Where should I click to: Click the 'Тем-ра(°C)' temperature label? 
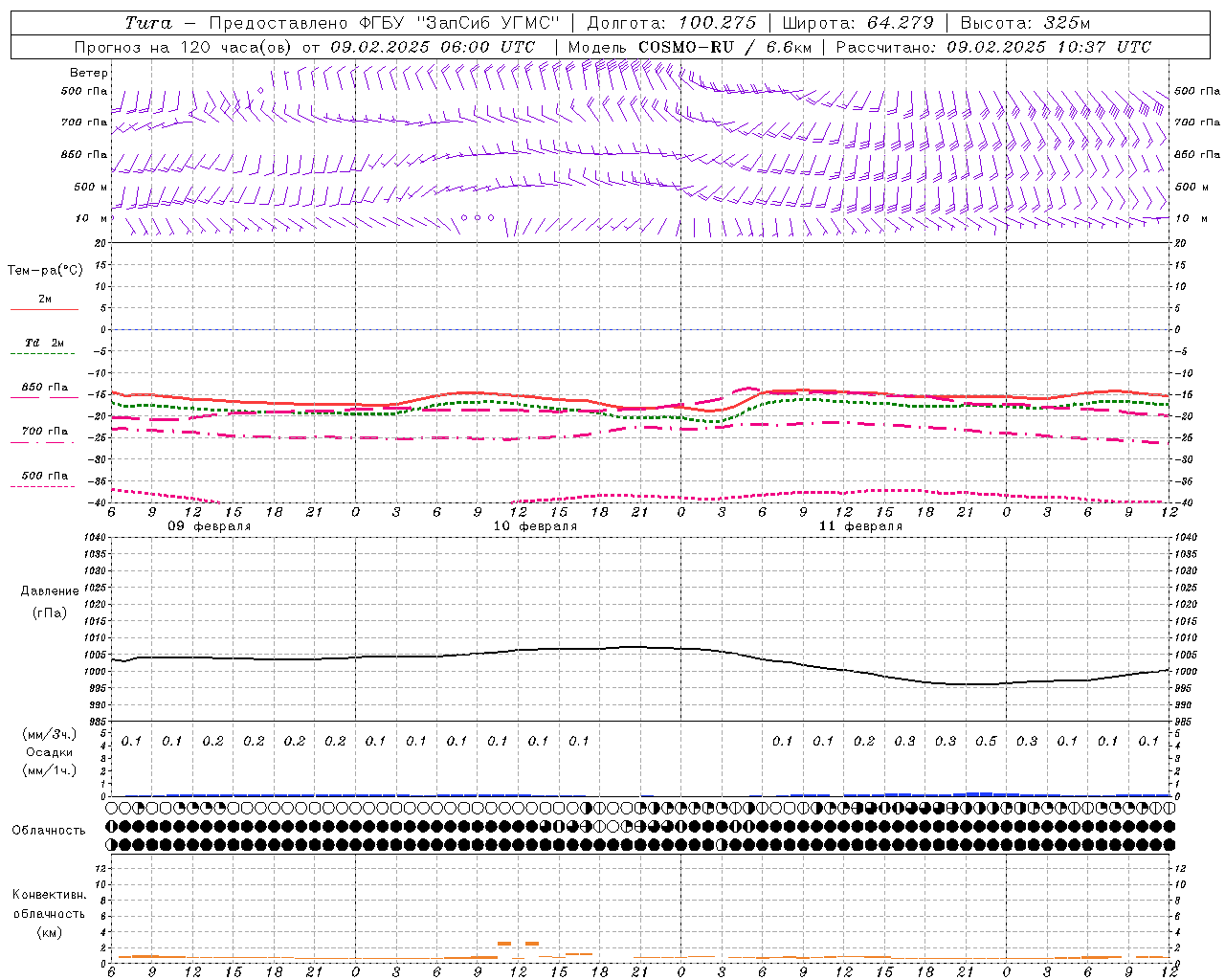coord(45,271)
